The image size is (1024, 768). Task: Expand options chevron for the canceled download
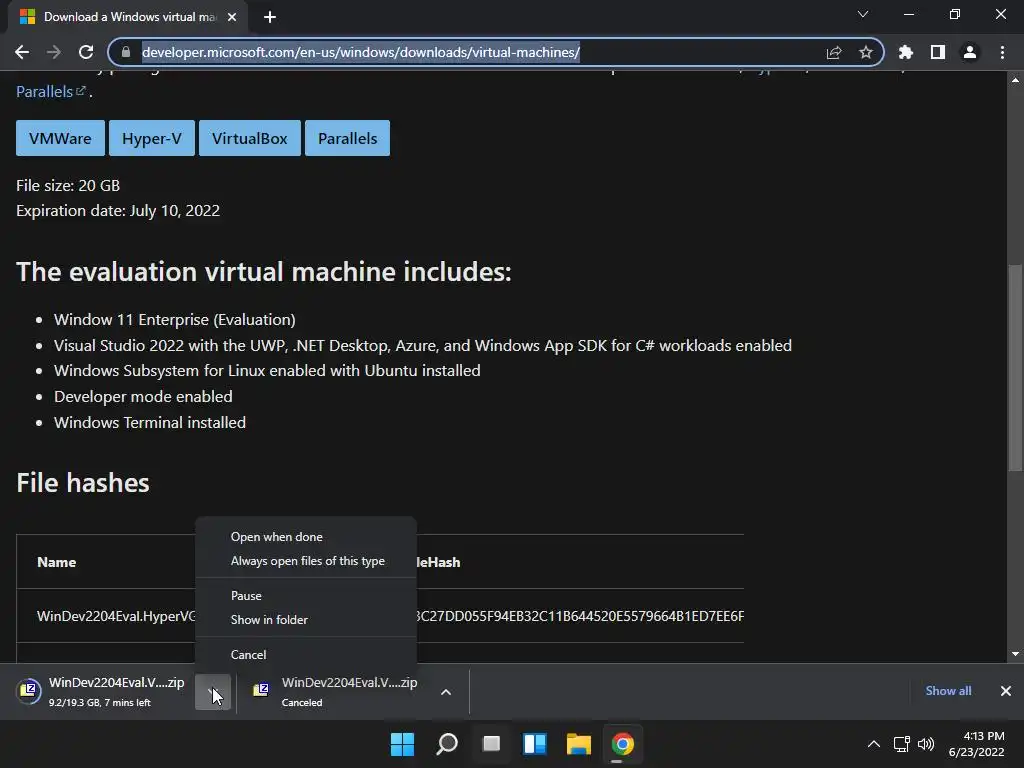[446, 692]
